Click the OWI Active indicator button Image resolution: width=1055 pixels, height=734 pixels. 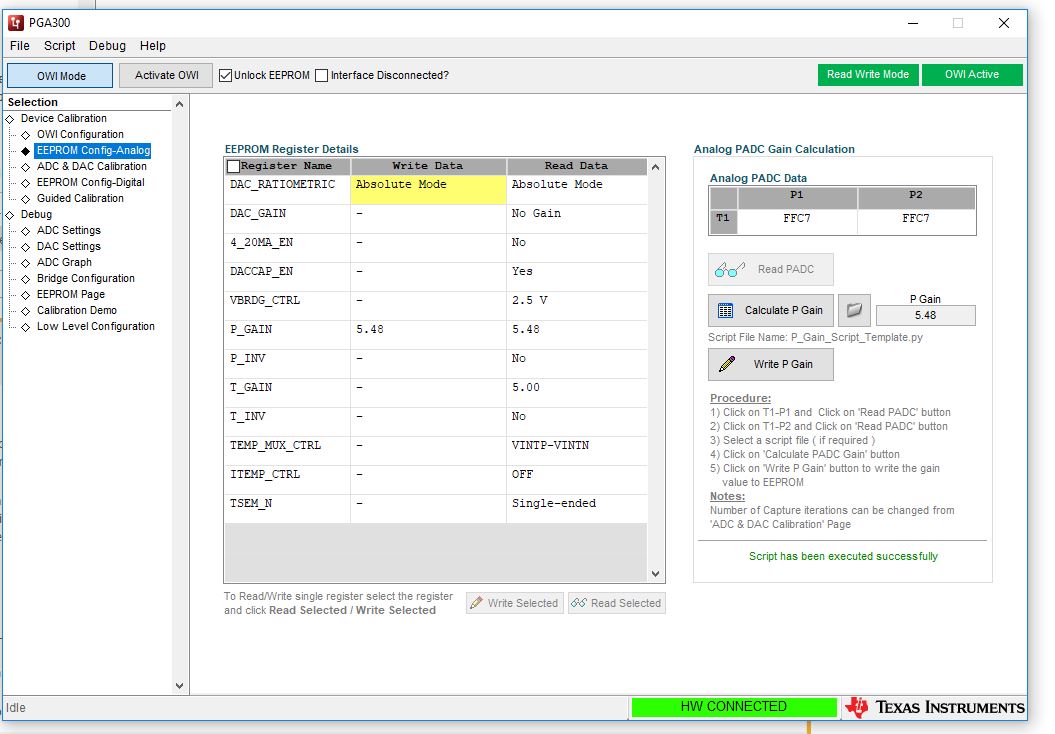[x=972, y=75]
